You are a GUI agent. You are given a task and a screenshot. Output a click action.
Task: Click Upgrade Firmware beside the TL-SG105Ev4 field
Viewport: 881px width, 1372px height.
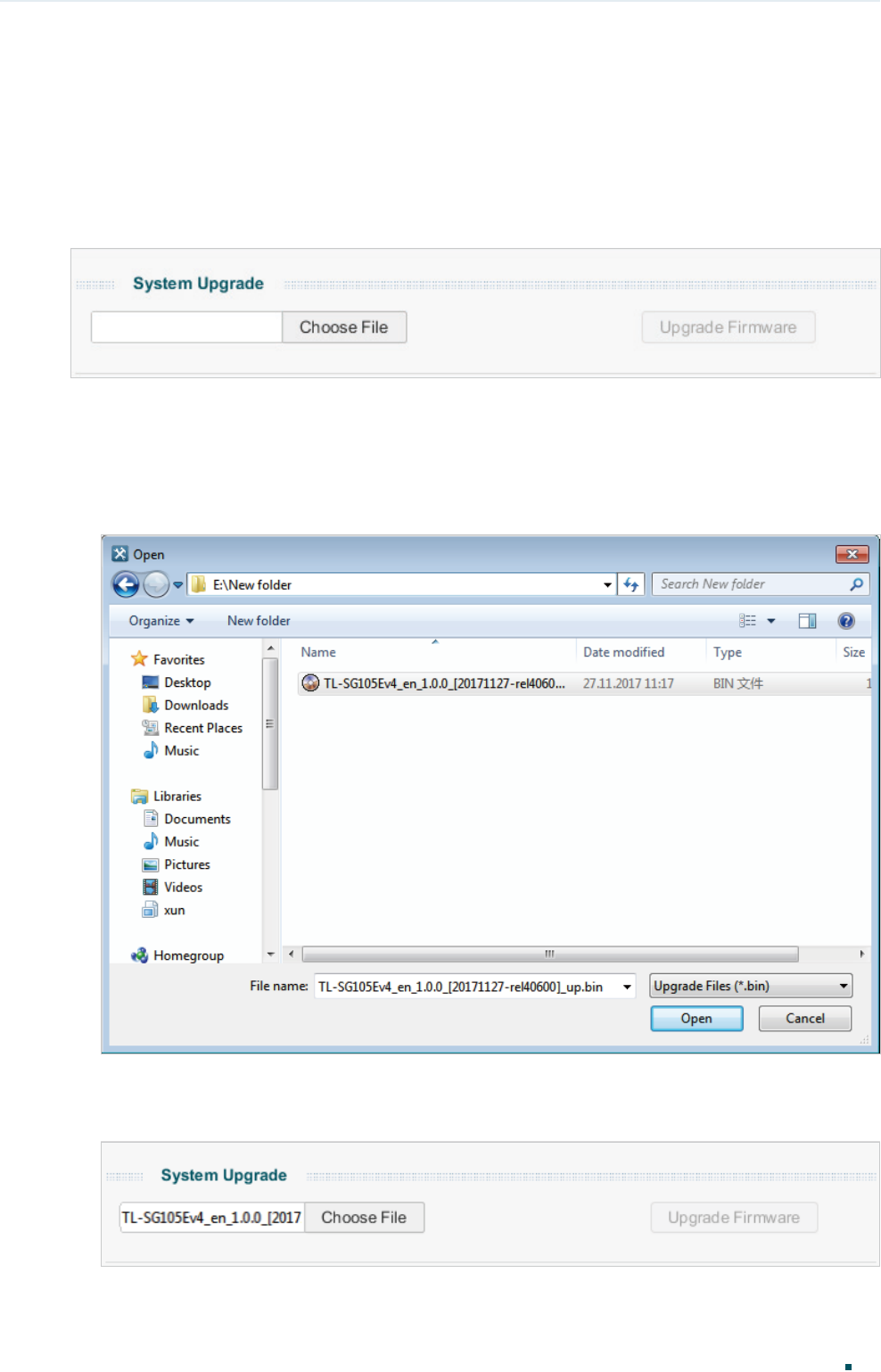click(x=734, y=1218)
